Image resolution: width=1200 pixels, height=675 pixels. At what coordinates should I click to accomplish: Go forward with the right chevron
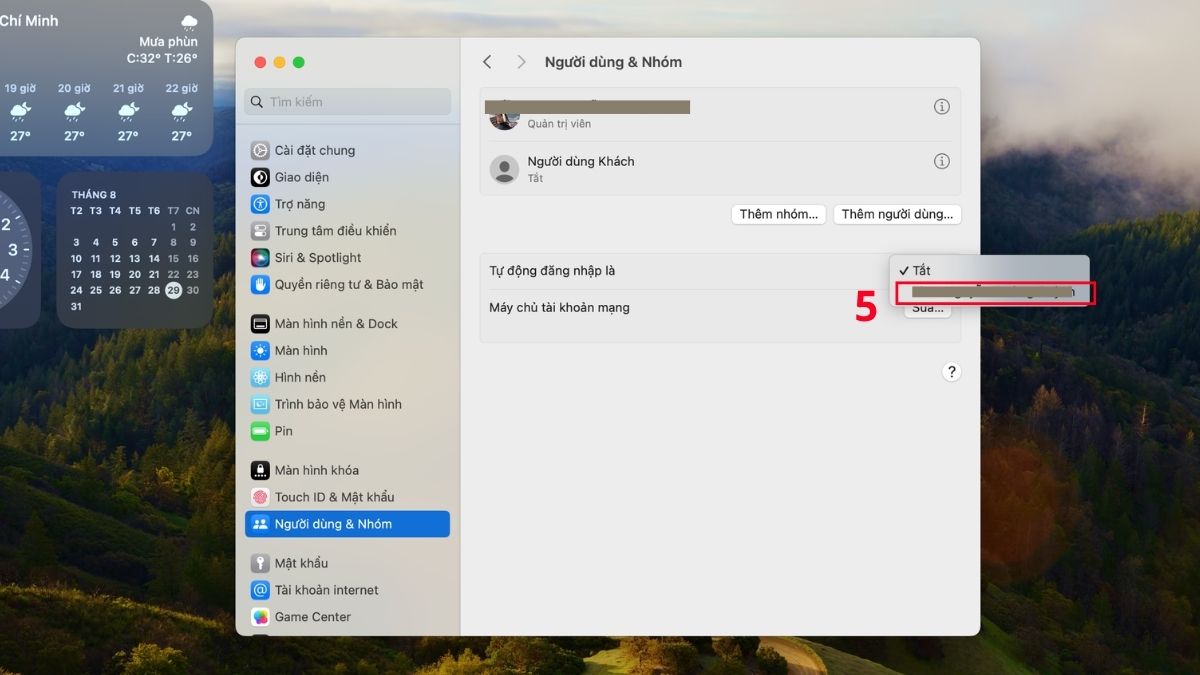click(521, 62)
